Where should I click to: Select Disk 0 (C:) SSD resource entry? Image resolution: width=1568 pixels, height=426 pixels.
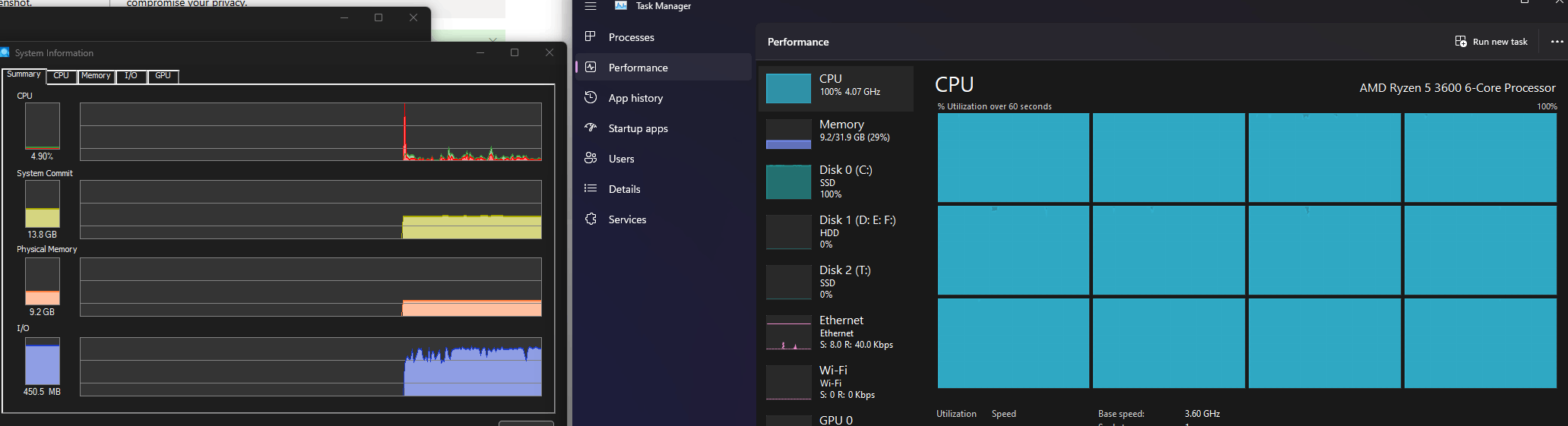pos(836,182)
